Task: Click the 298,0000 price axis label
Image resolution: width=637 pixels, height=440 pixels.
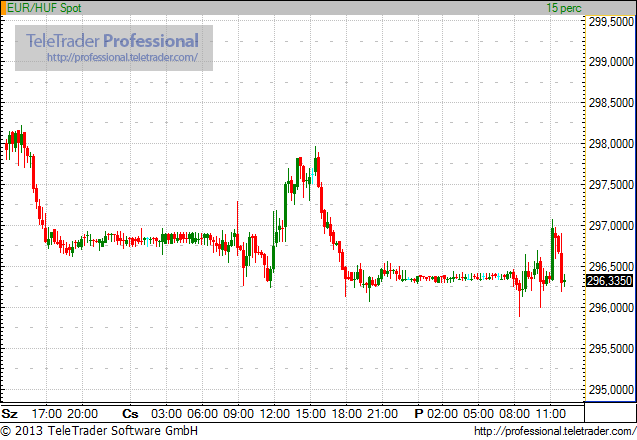Action: tap(611, 144)
